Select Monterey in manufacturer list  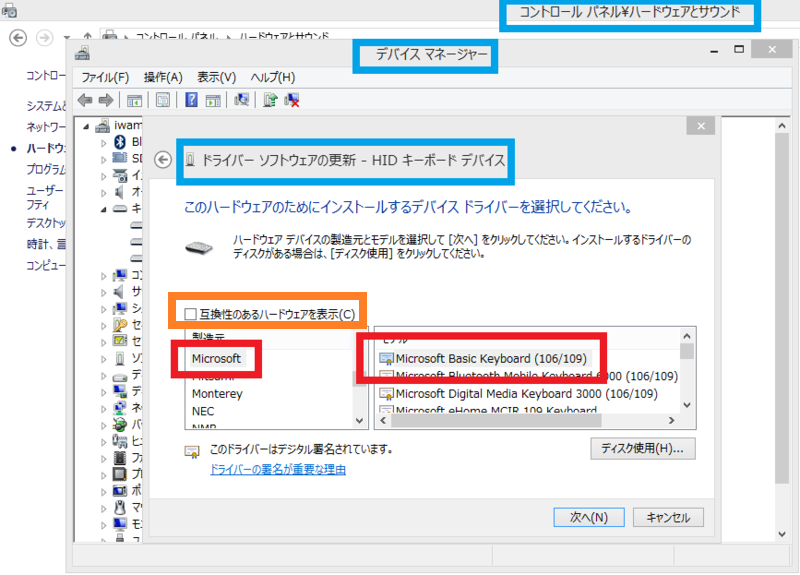tap(217, 394)
